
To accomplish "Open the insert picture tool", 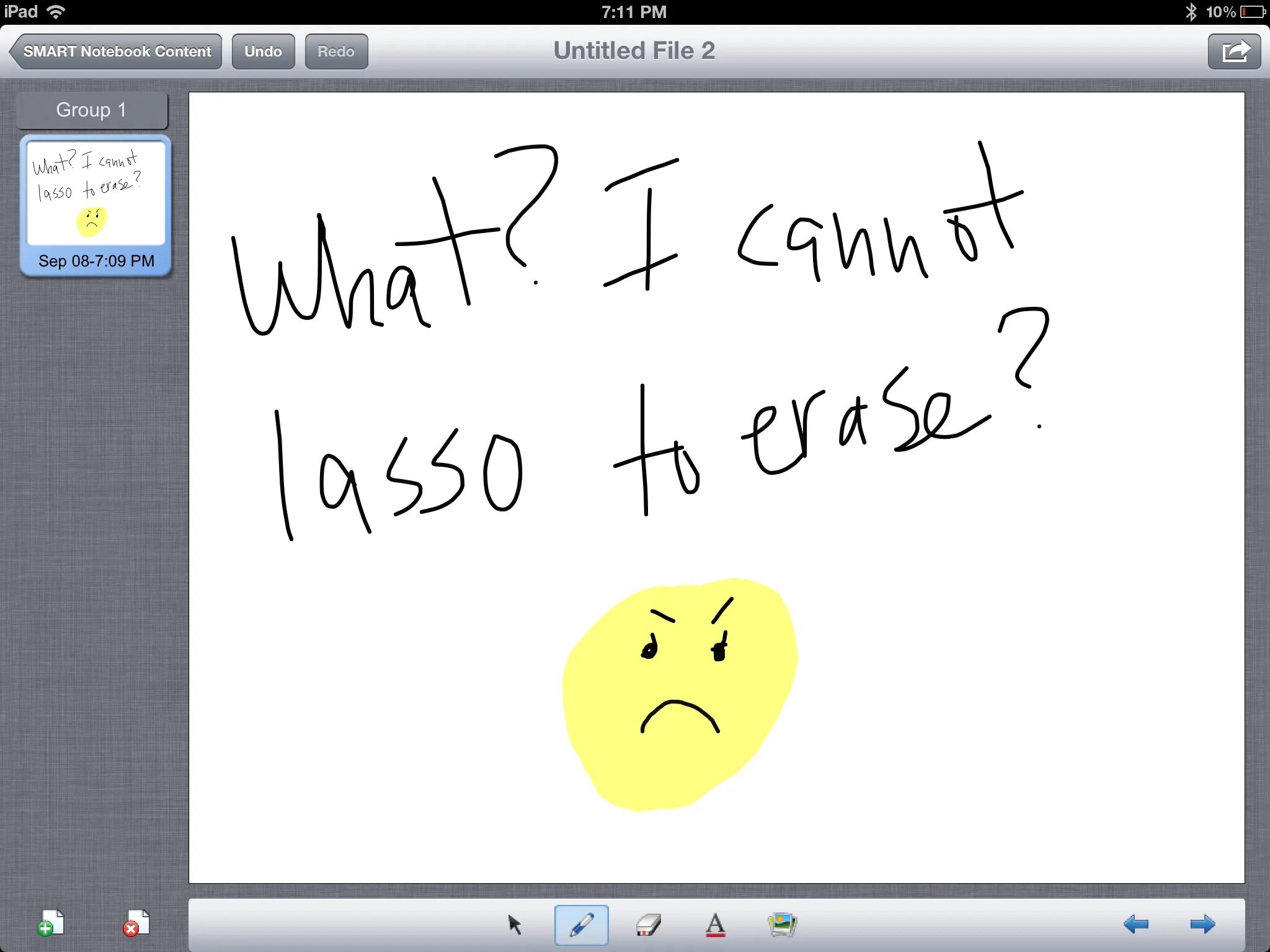I will [x=782, y=925].
